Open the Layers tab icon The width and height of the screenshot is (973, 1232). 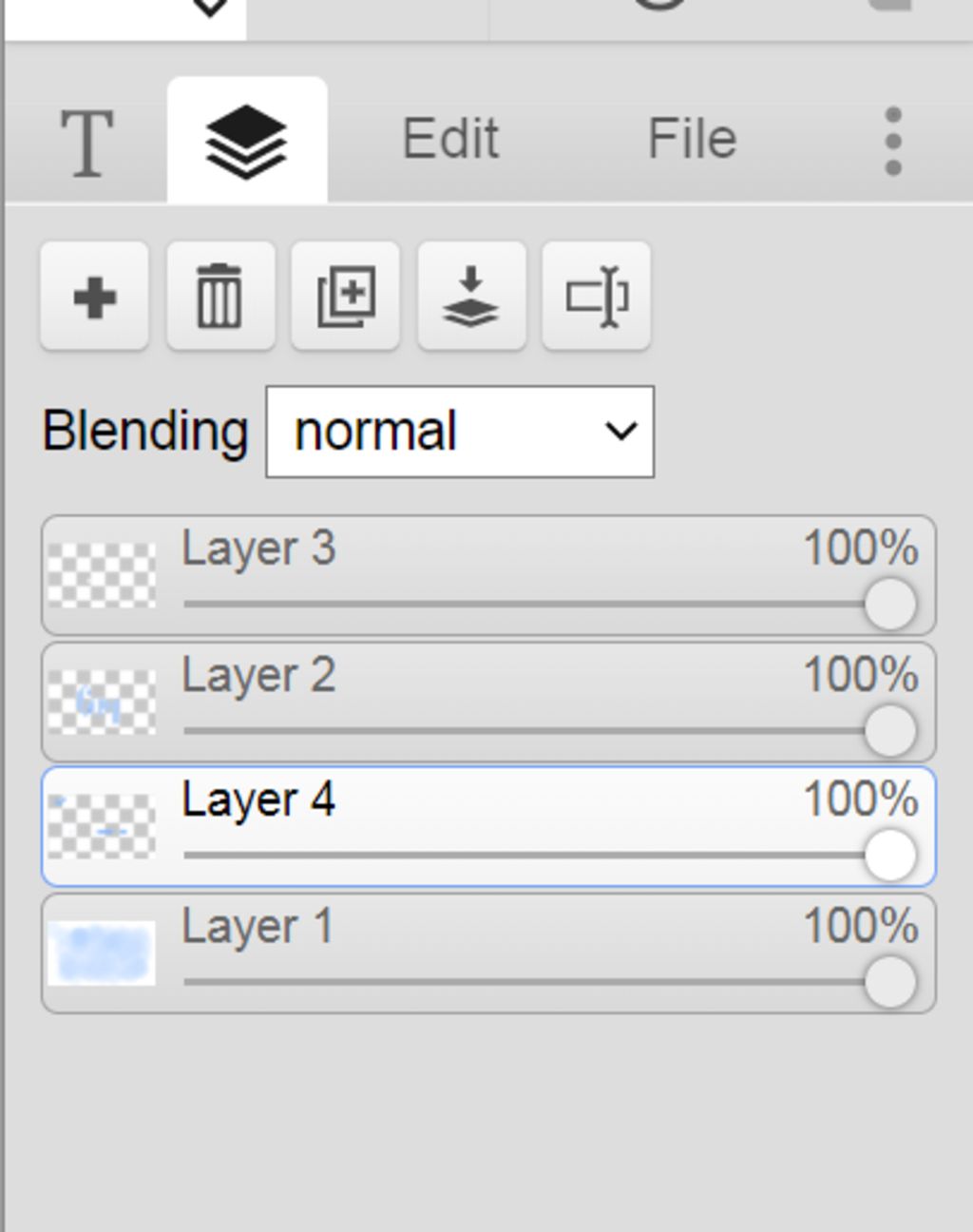tap(247, 142)
